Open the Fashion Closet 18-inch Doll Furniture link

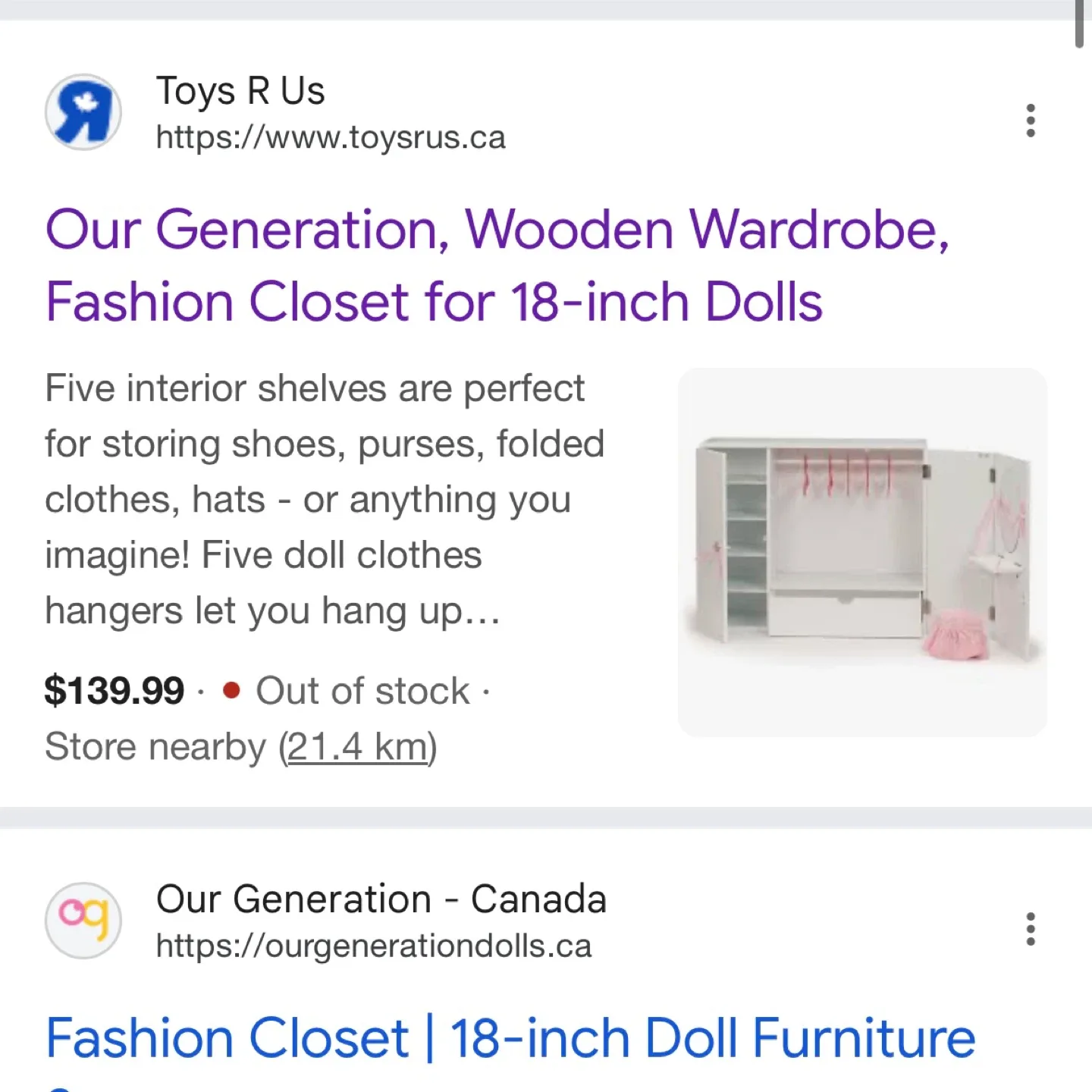pos(508,1037)
